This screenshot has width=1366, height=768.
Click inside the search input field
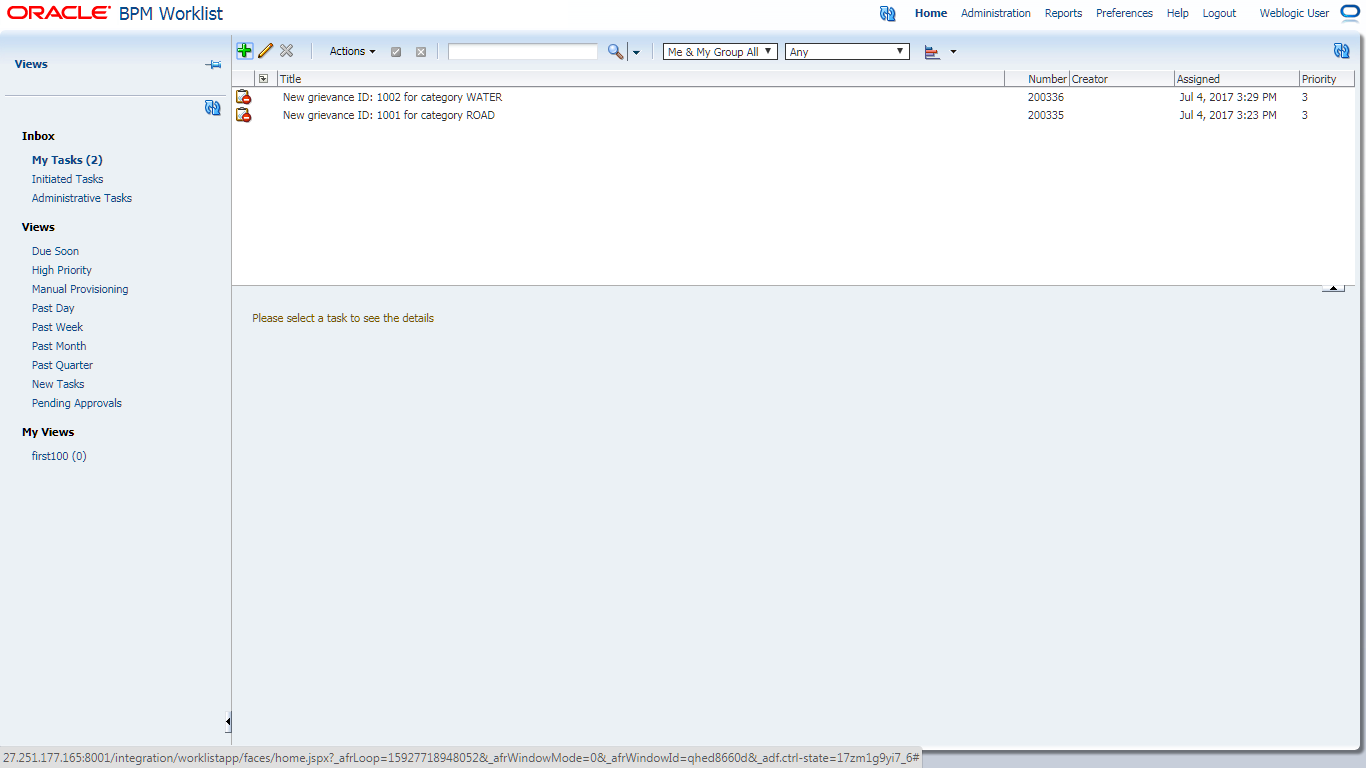pos(522,51)
